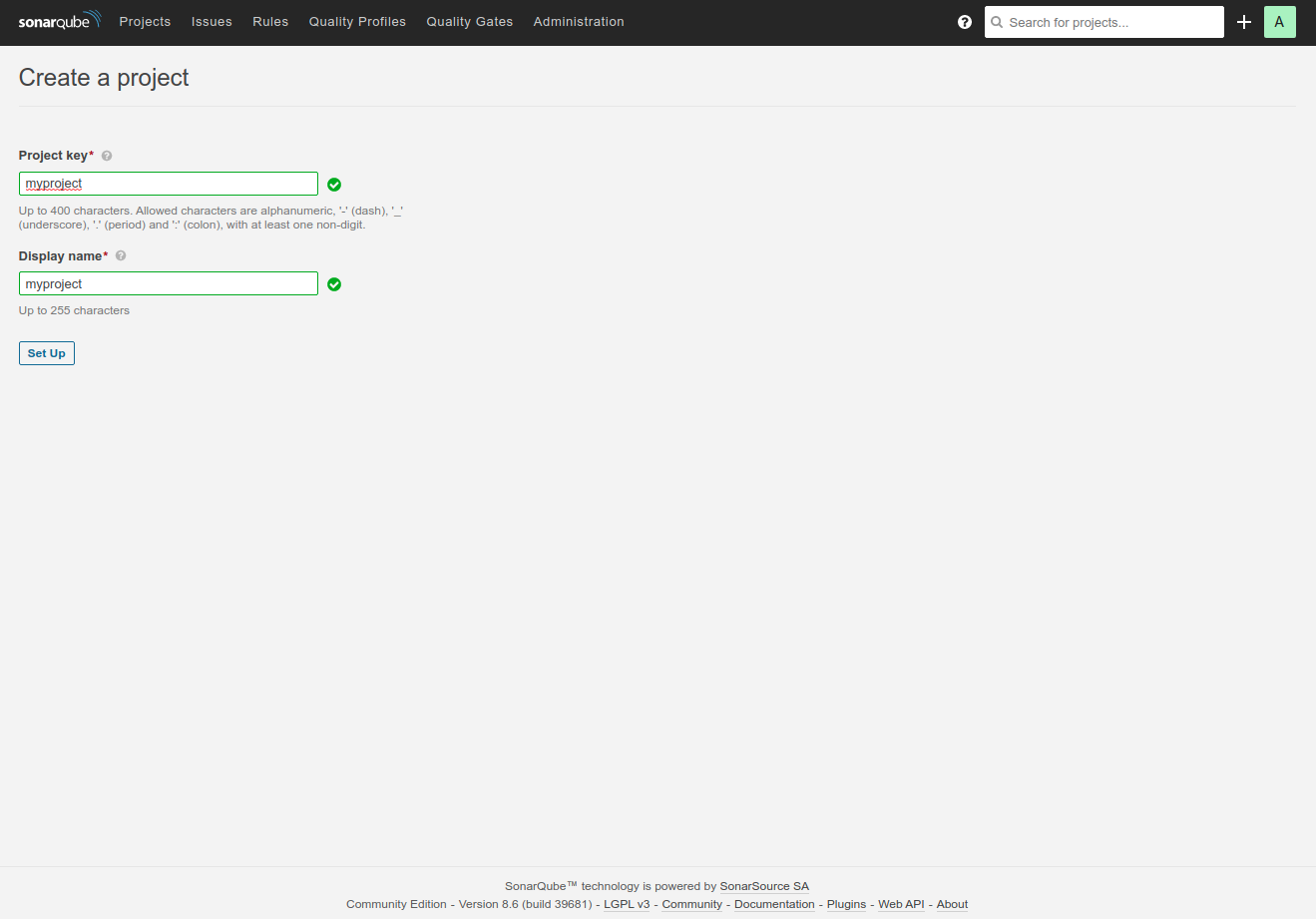This screenshot has height=919, width=1316.
Task: Click the projects search field
Action: tap(1103, 22)
